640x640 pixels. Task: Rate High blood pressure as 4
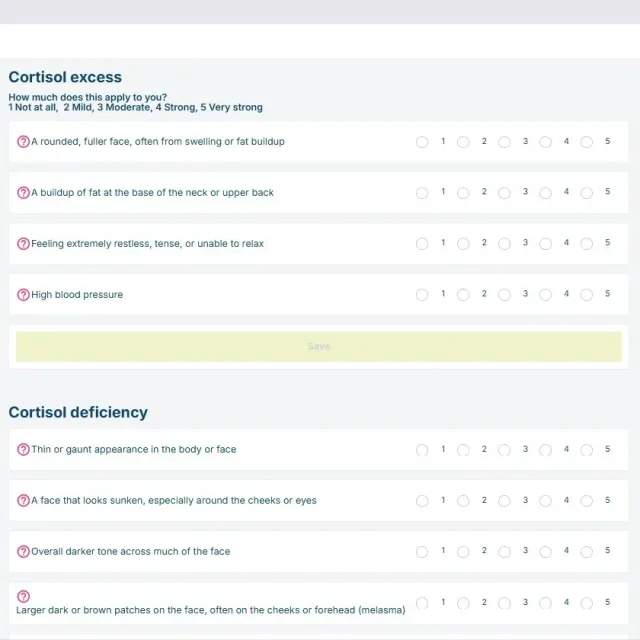point(545,295)
